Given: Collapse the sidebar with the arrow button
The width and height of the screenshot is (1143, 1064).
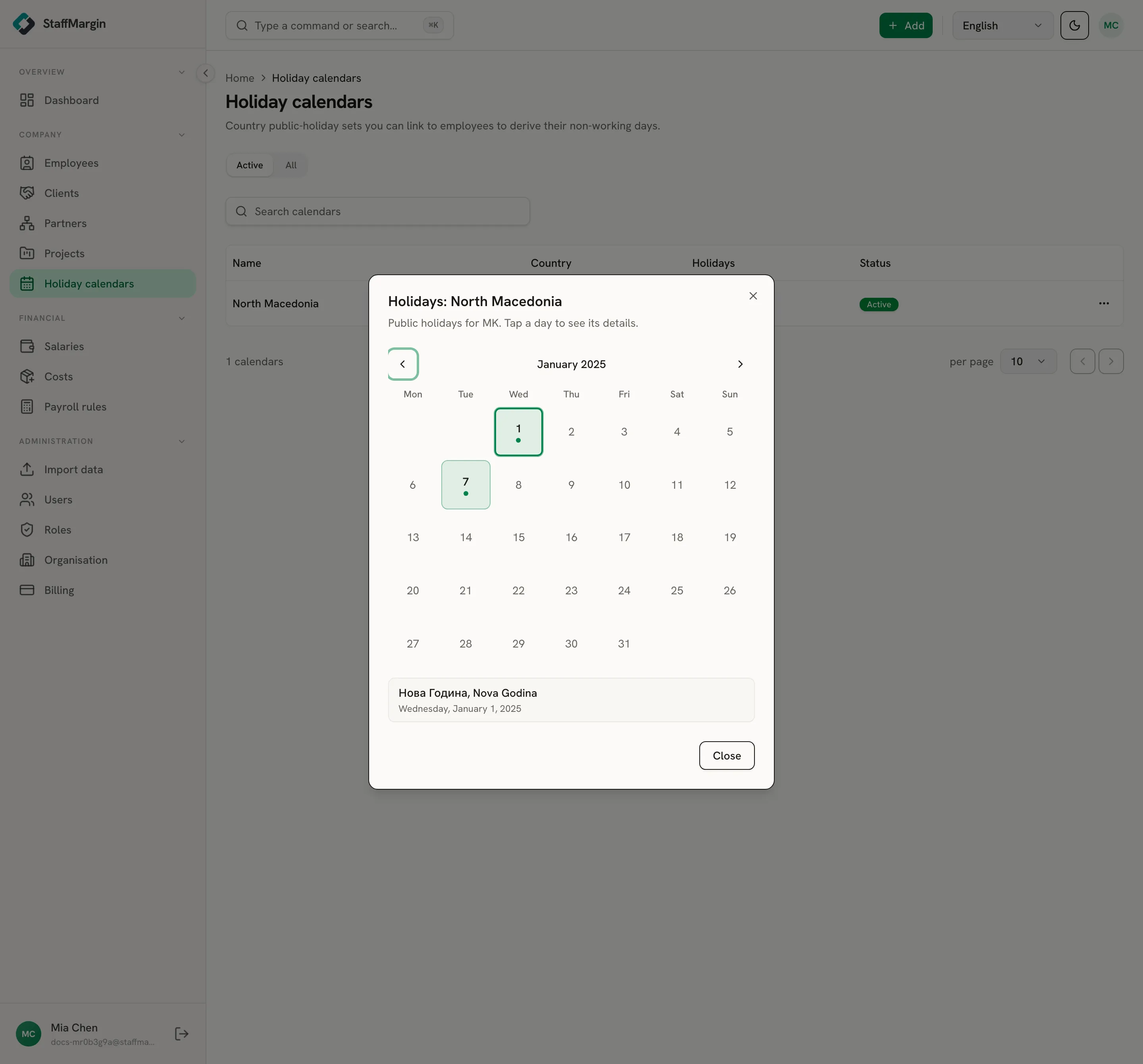Looking at the screenshot, I should click(x=205, y=73).
